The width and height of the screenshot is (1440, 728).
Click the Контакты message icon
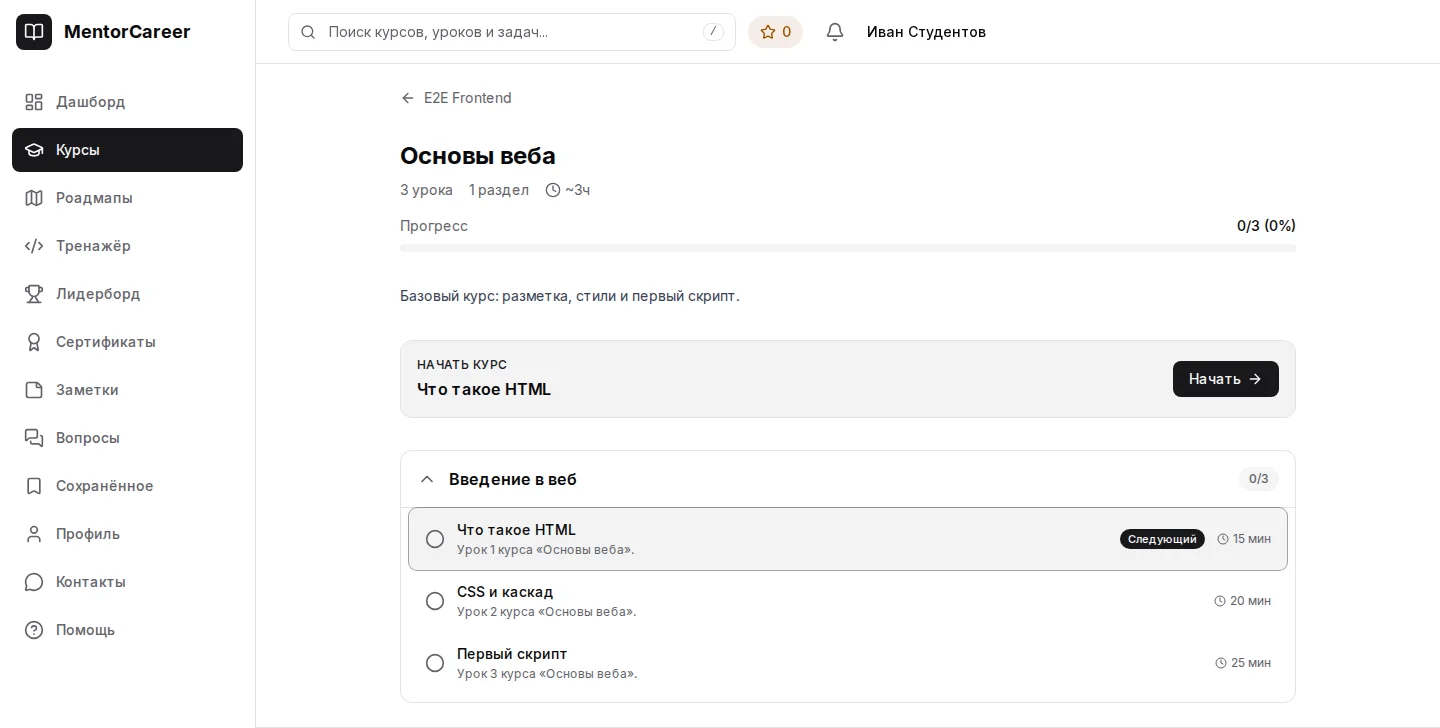34,582
